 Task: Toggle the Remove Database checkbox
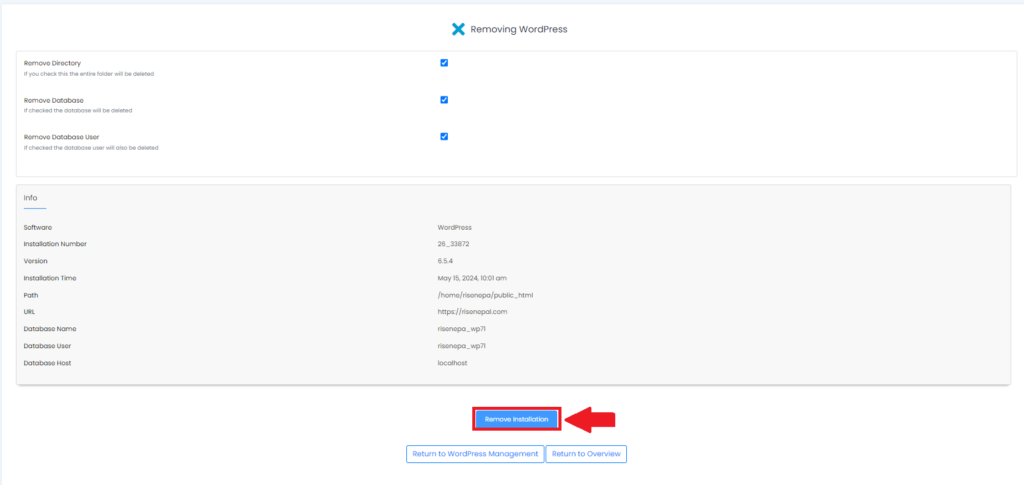[x=444, y=100]
